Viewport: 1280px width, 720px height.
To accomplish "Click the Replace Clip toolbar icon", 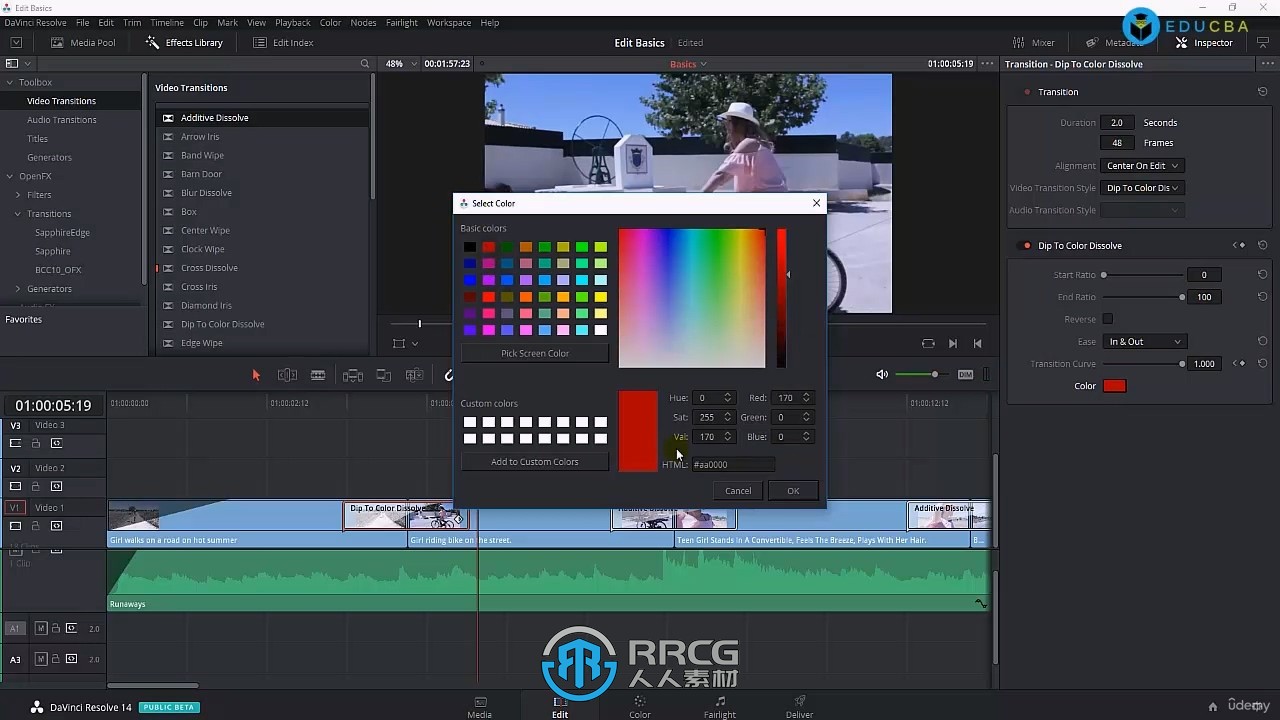I will [x=414, y=375].
